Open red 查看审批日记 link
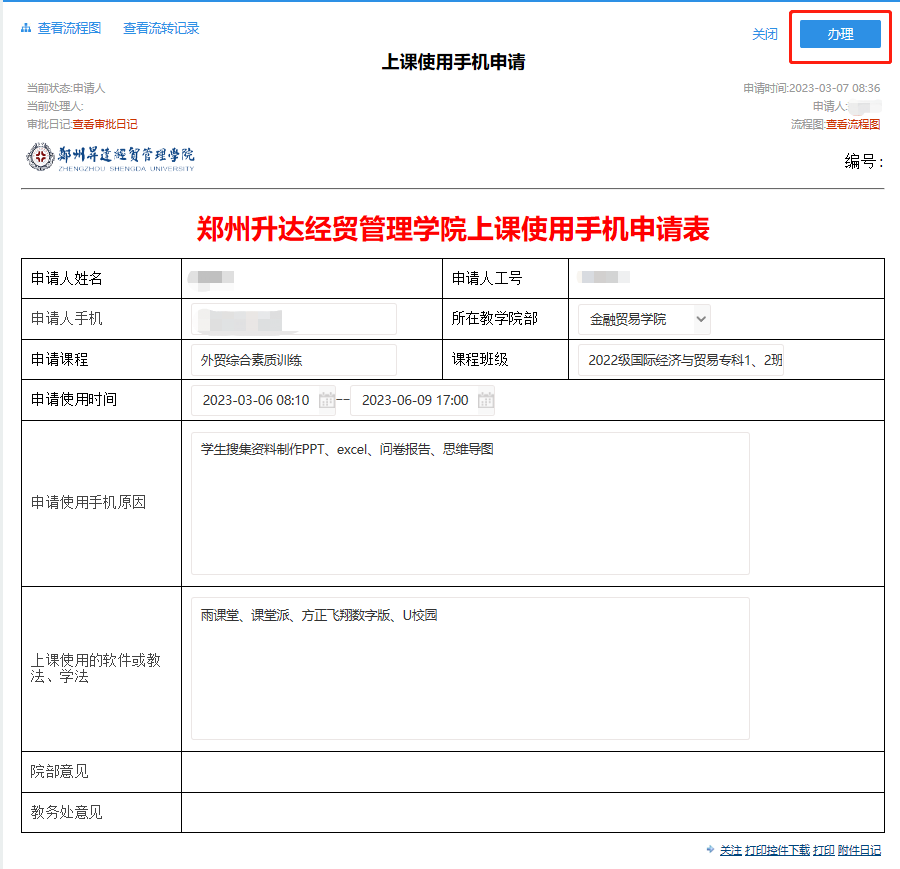 pyautogui.click(x=105, y=124)
